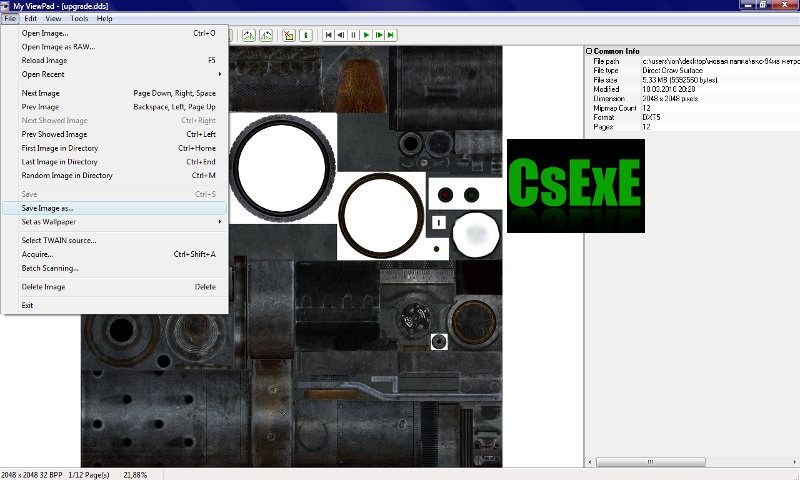Click the info panel horizontal scrollbar
The width and height of the screenshot is (800, 480).
tap(690, 462)
